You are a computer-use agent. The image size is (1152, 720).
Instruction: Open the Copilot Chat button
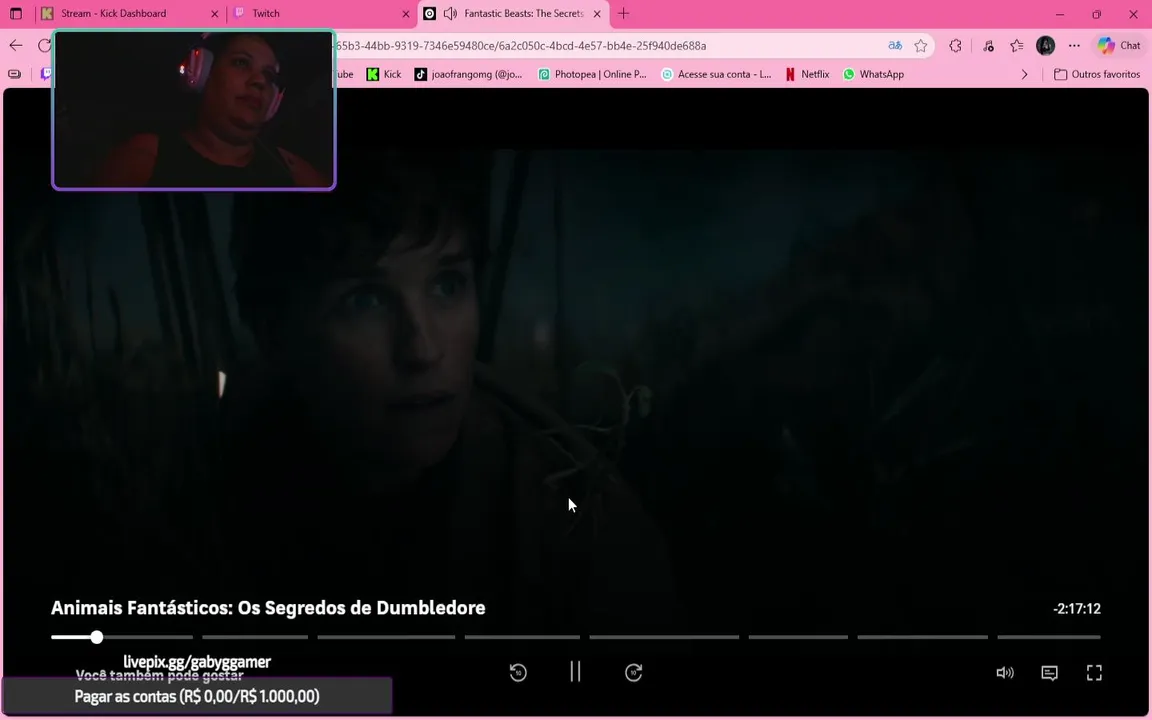(1119, 46)
